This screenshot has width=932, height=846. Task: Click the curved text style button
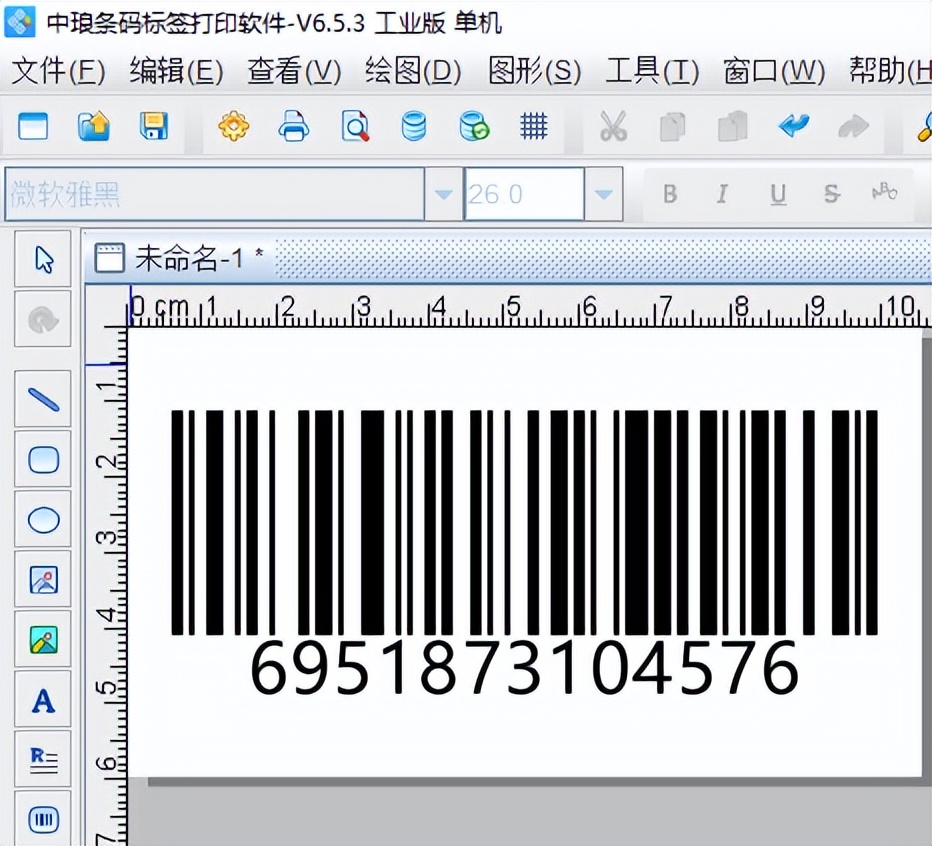[884, 193]
